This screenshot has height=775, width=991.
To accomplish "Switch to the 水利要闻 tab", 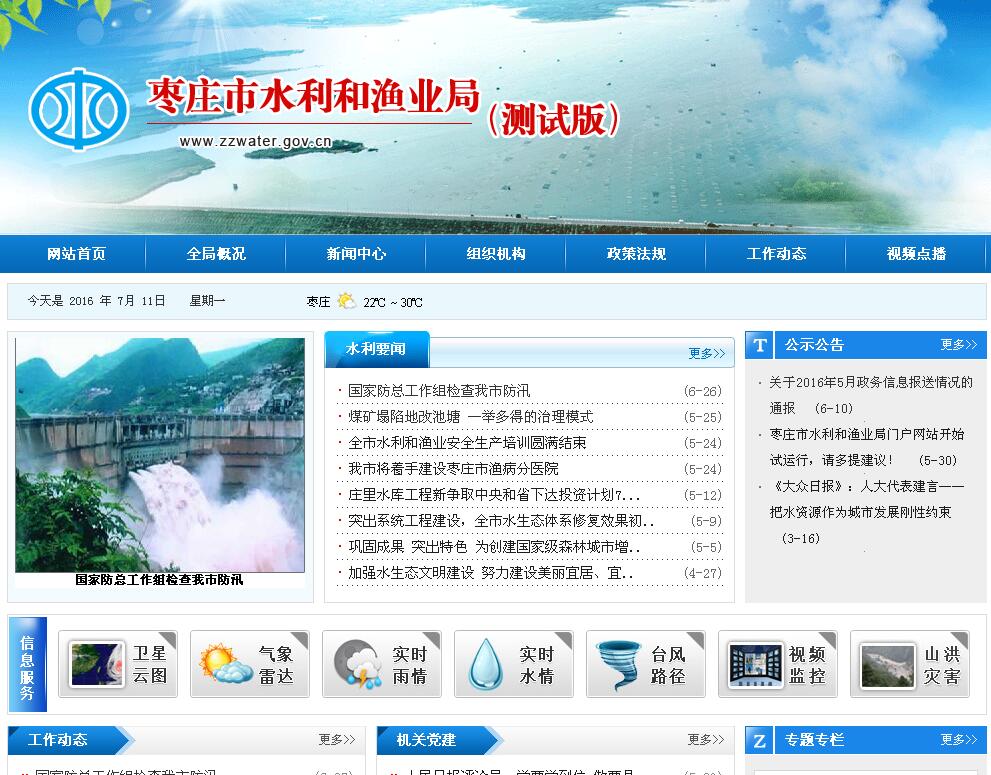I will [x=376, y=349].
